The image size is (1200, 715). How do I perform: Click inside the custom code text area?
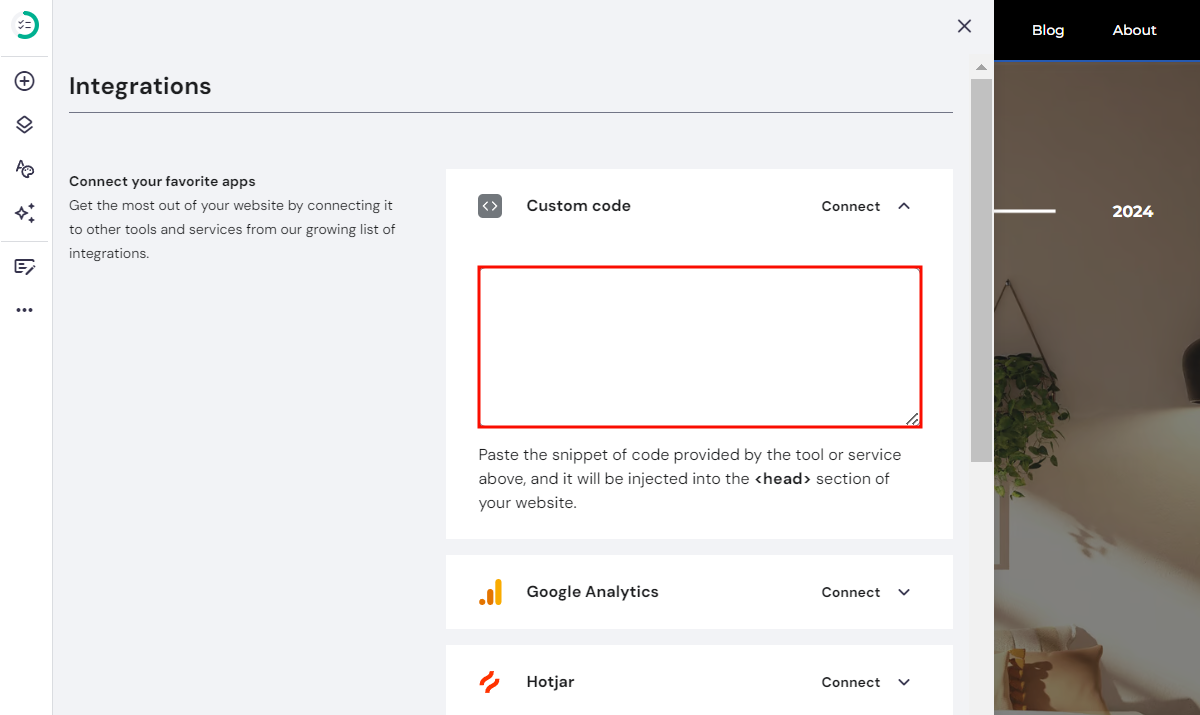point(700,345)
